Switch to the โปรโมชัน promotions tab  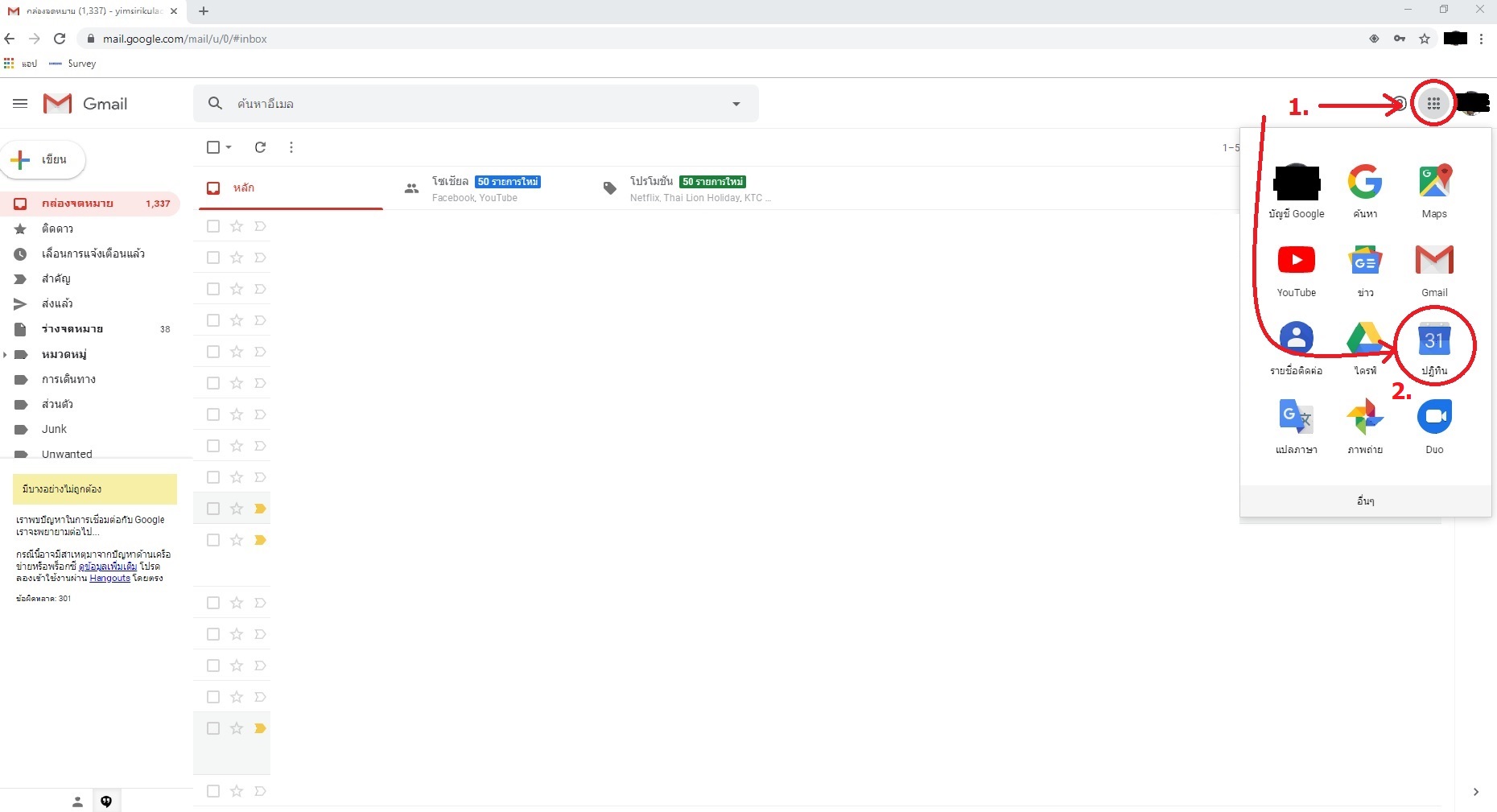[688, 188]
